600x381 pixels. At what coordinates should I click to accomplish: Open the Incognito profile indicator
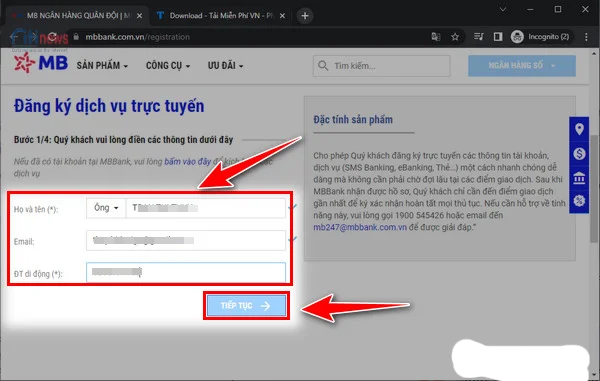pos(541,37)
